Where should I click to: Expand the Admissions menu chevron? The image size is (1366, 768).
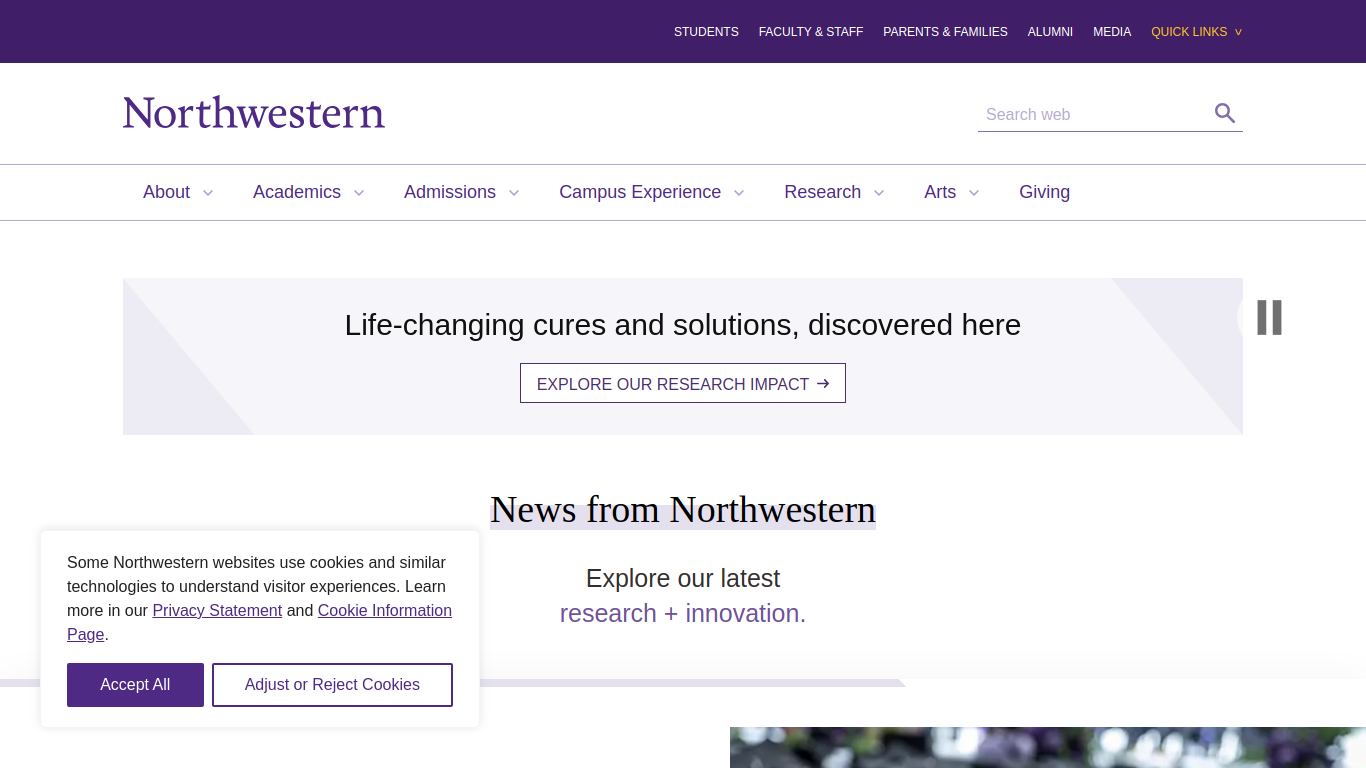click(514, 193)
